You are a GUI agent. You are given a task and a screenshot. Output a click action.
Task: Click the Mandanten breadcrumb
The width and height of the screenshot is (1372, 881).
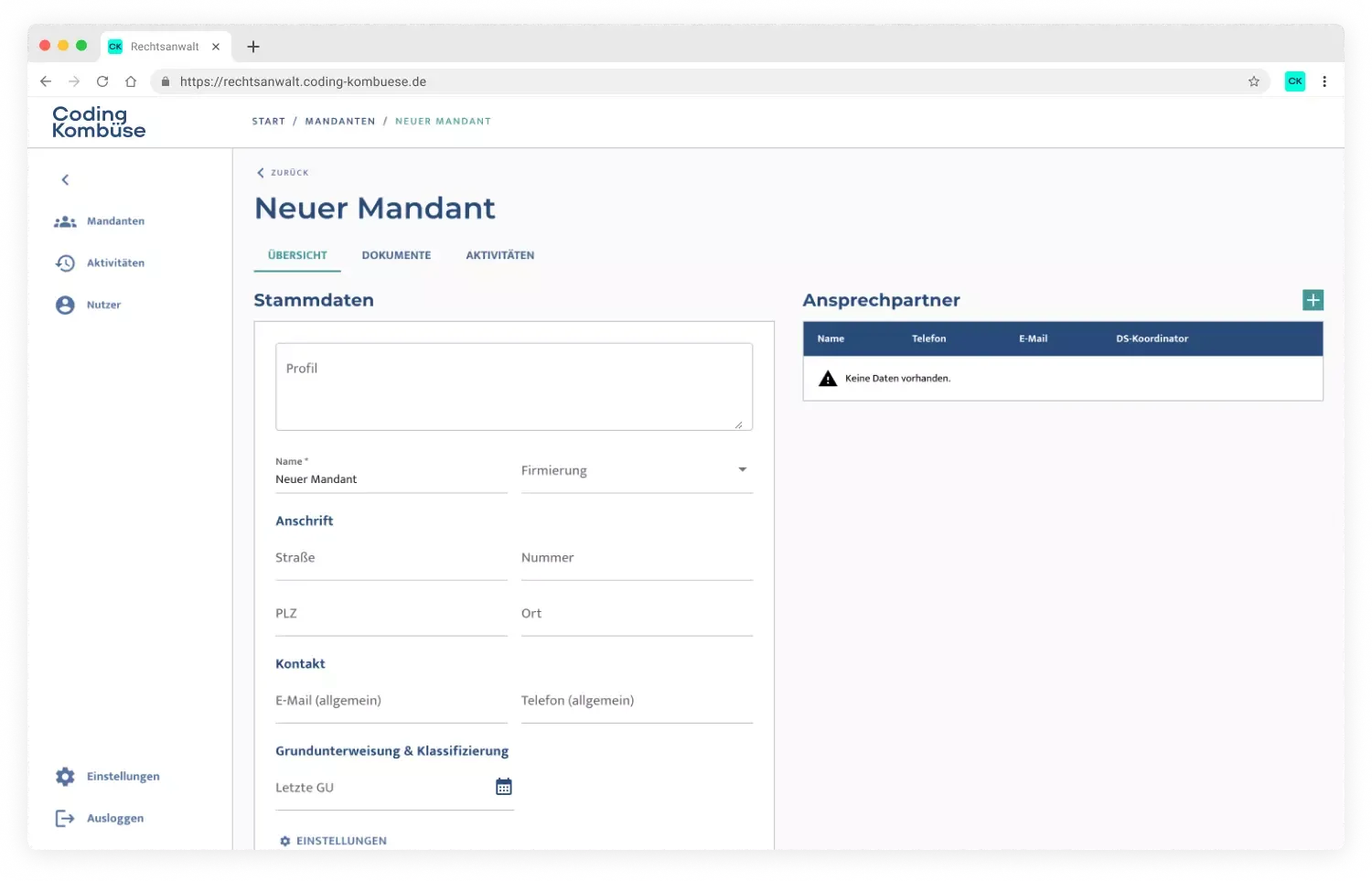[x=340, y=122]
